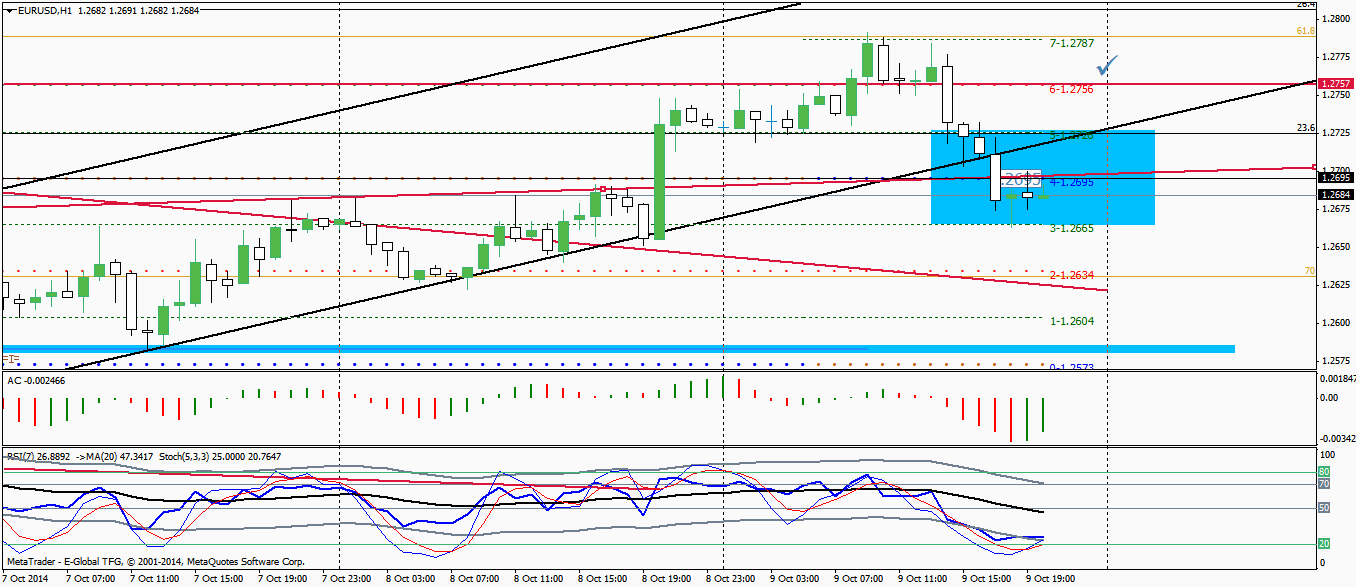Click the gray 1.2684 current price tag
Image resolution: width=1356 pixels, height=587 pixels.
point(1336,195)
